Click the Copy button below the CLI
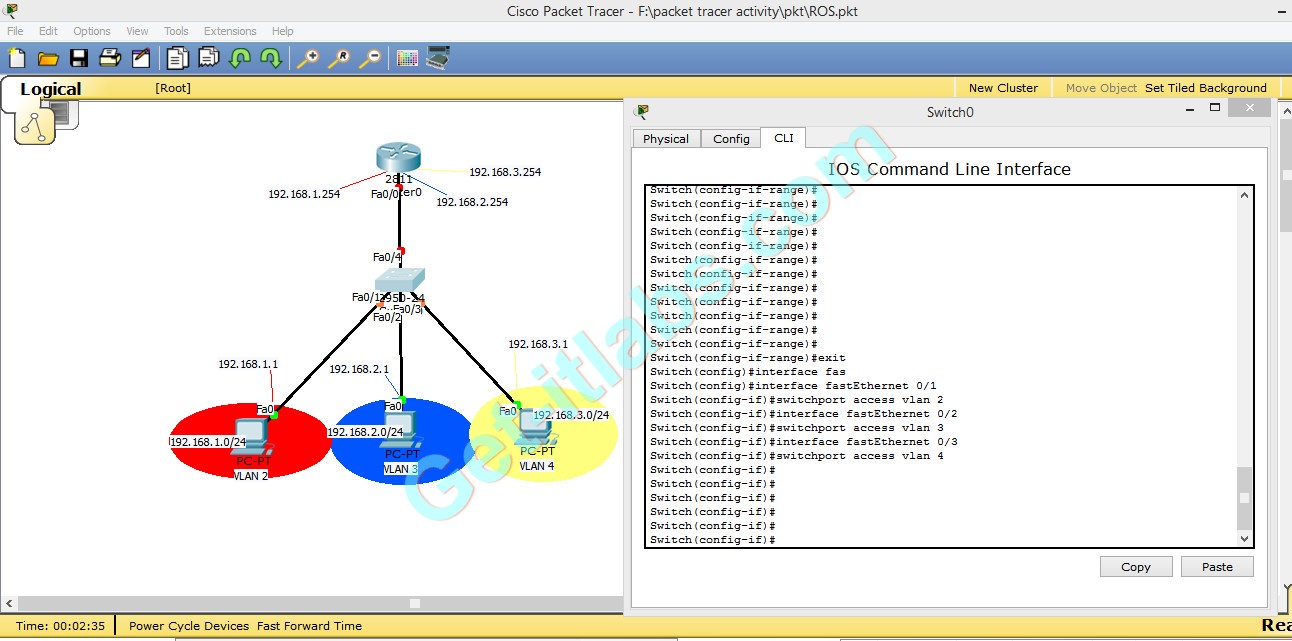 coord(1136,567)
